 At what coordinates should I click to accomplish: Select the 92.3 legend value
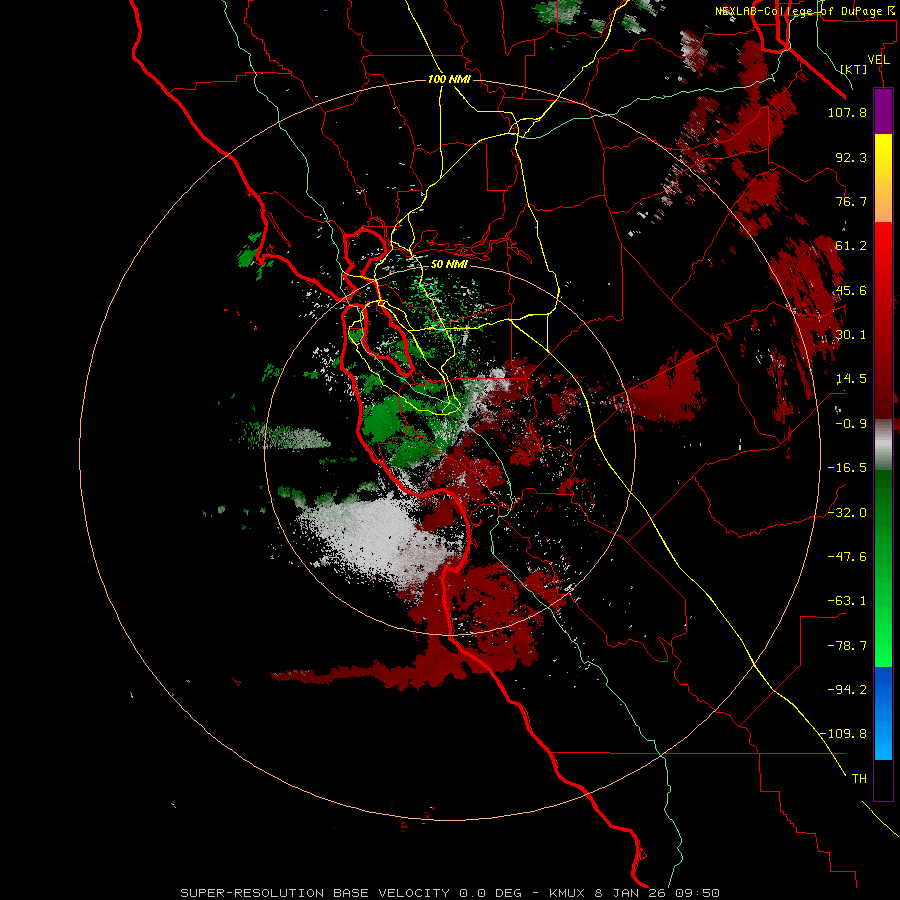pos(851,157)
